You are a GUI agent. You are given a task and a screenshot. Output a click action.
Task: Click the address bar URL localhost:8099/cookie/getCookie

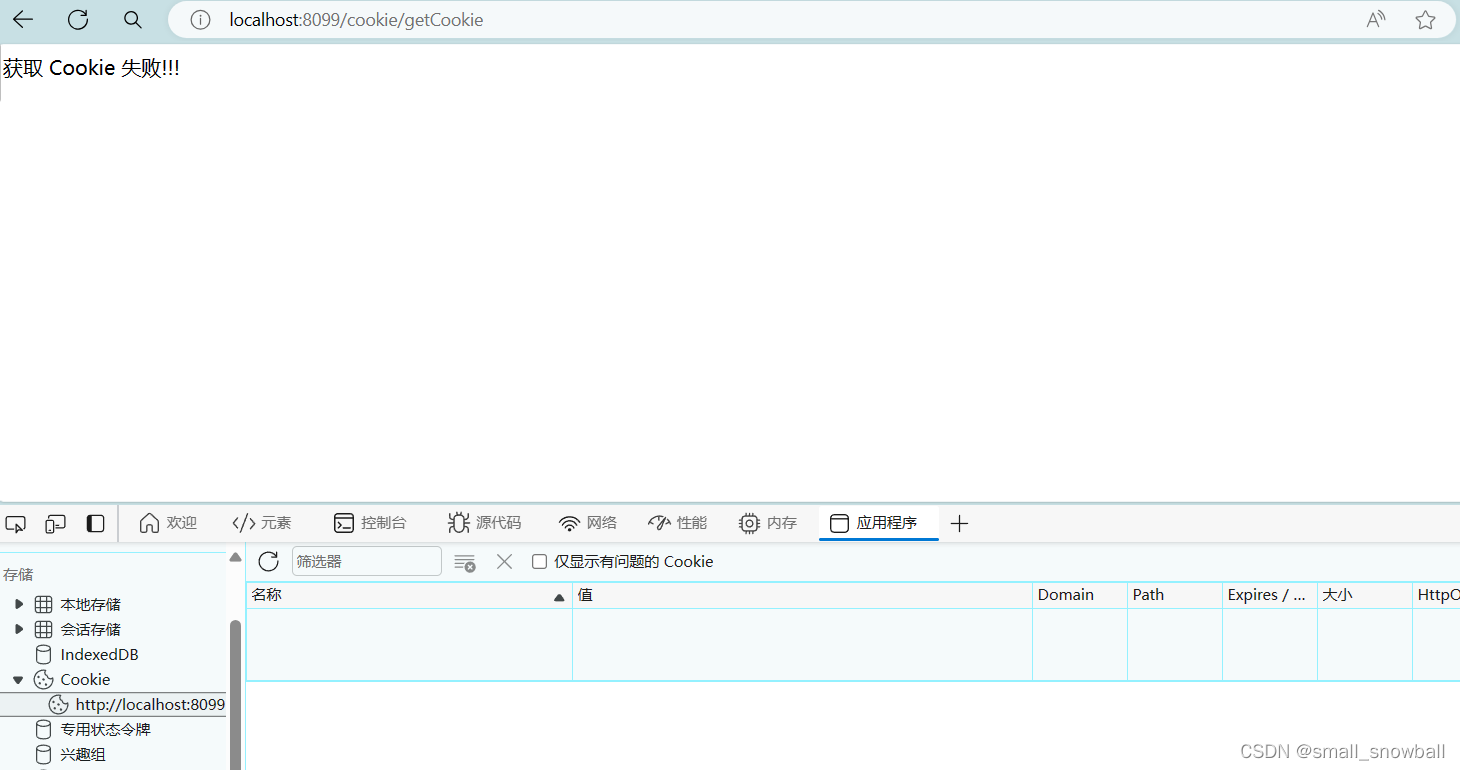(x=356, y=20)
